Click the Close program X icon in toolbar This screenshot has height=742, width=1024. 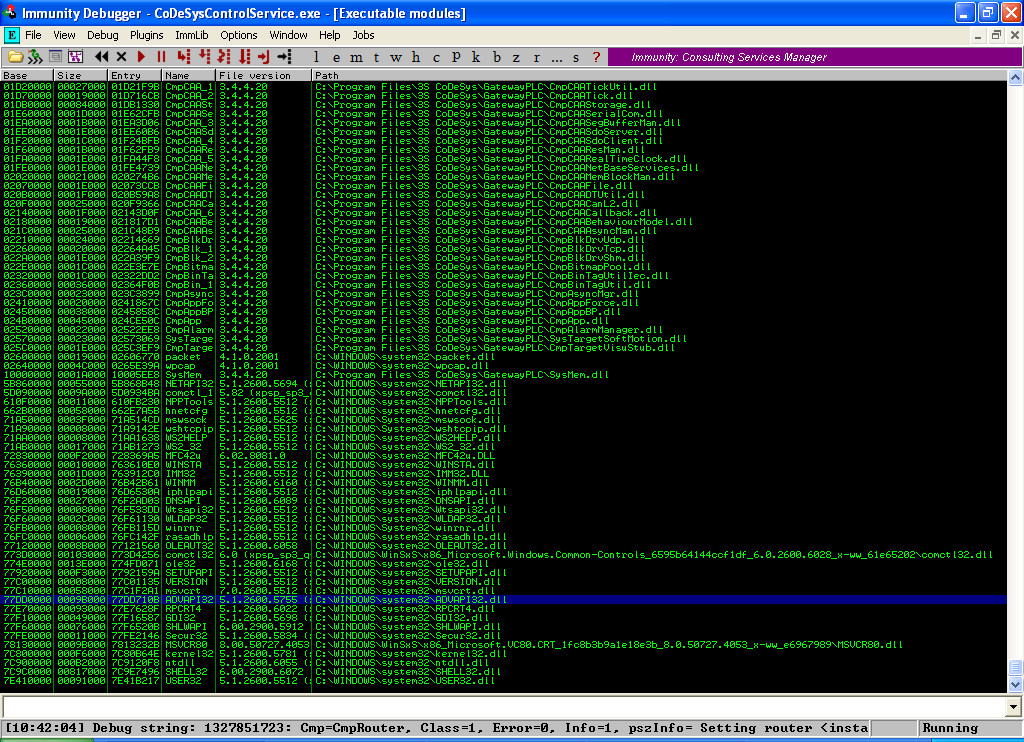[121, 57]
